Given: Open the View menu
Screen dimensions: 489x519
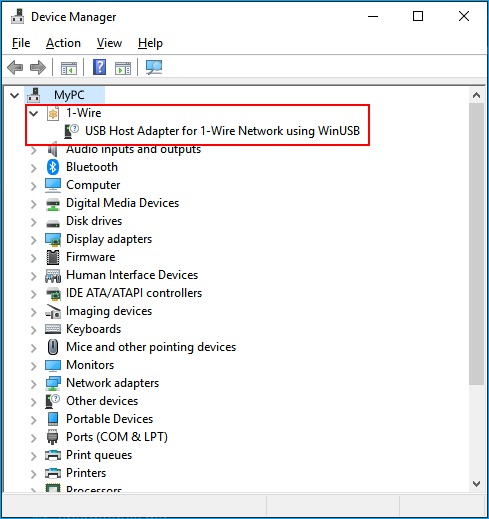Looking at the screenshot, I should point(109,43).
